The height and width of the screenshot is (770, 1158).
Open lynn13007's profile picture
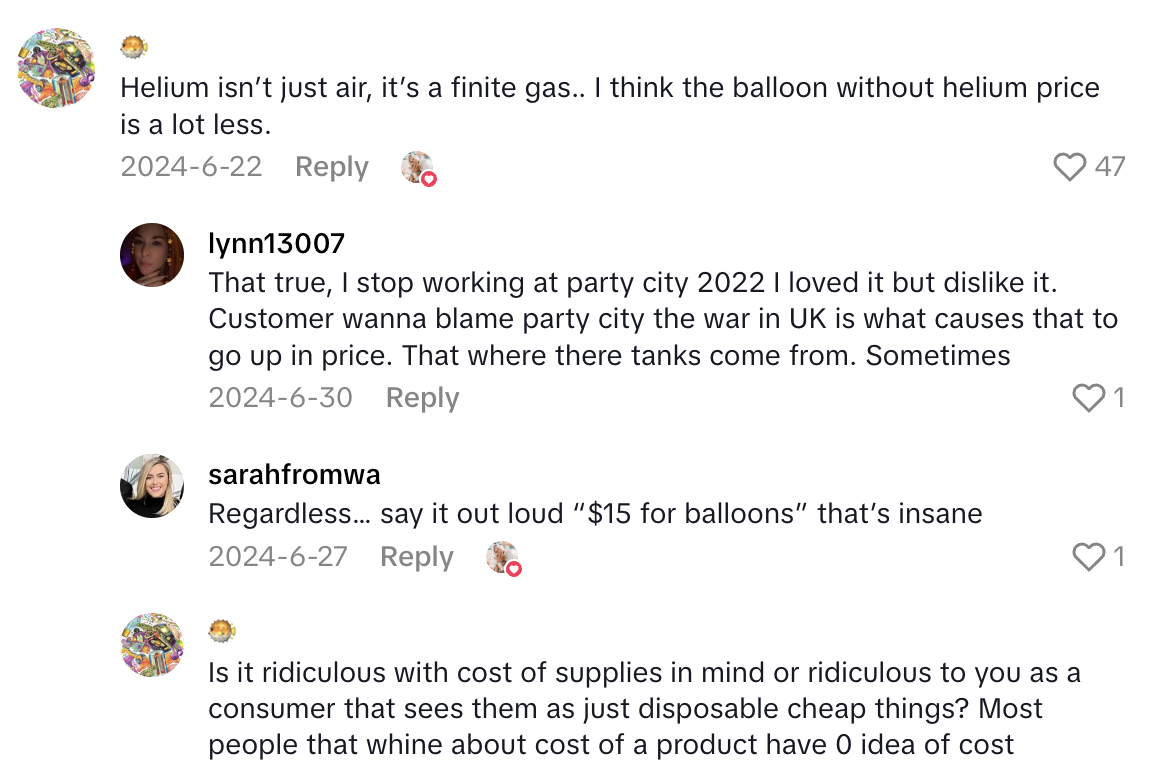(x=151, y=255)
